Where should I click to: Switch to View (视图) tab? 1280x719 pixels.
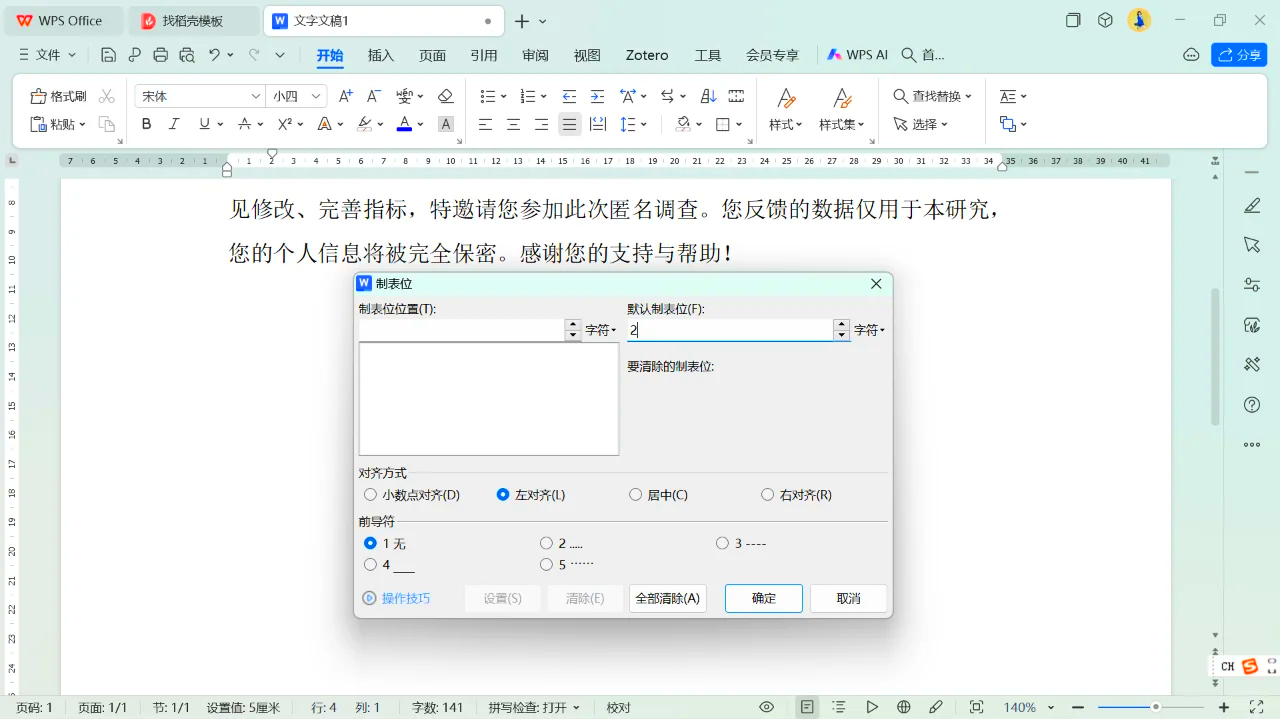point(587,55)
